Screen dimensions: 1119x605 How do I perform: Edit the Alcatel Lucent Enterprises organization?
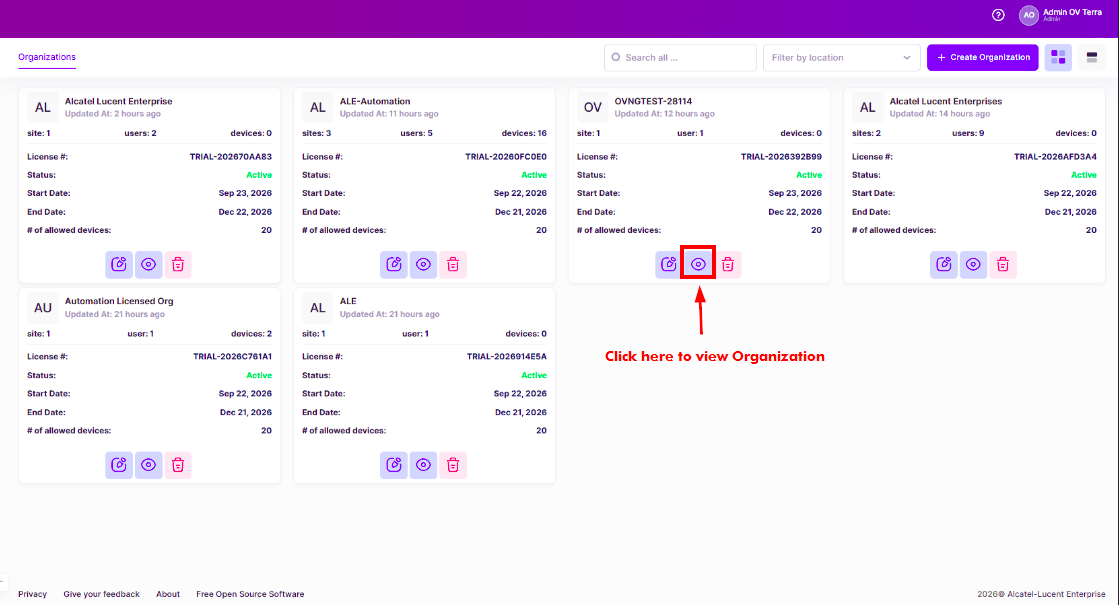click(x=943, y=265)
